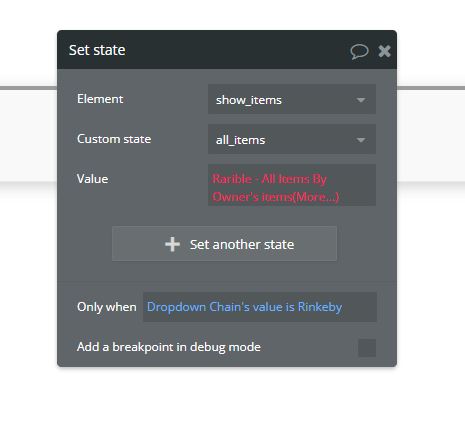Click the Value field label
Viewport: 465px width, 438px height.
click(x=92, y=179)
